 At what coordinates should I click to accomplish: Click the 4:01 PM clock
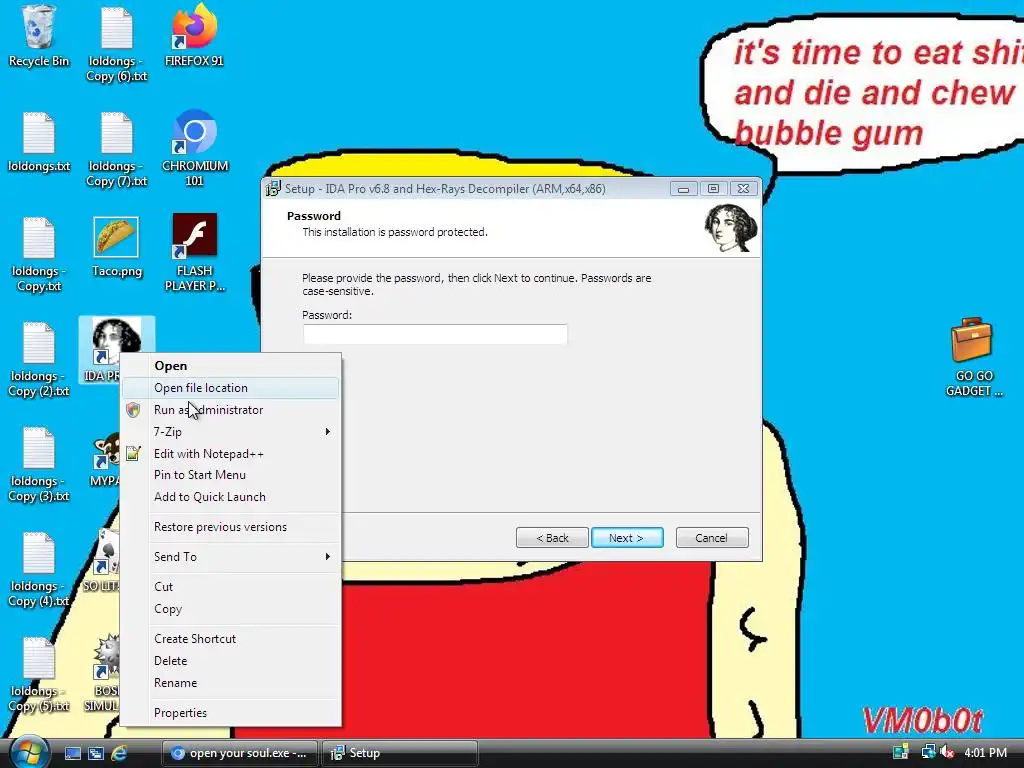[x=986, y=753]
